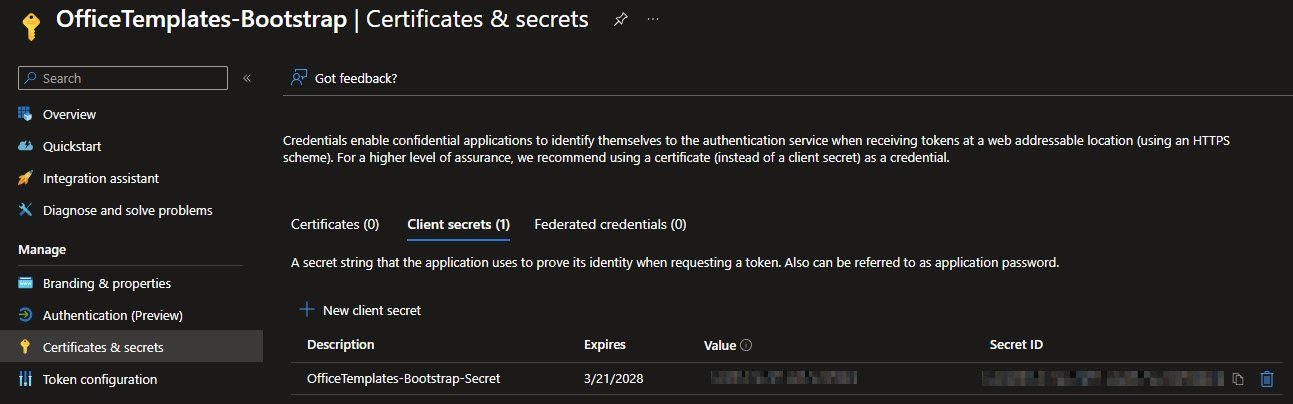Viewport: 1293px width, 404px height.
Task: Open Branding & properties
Action: point(106,283)
